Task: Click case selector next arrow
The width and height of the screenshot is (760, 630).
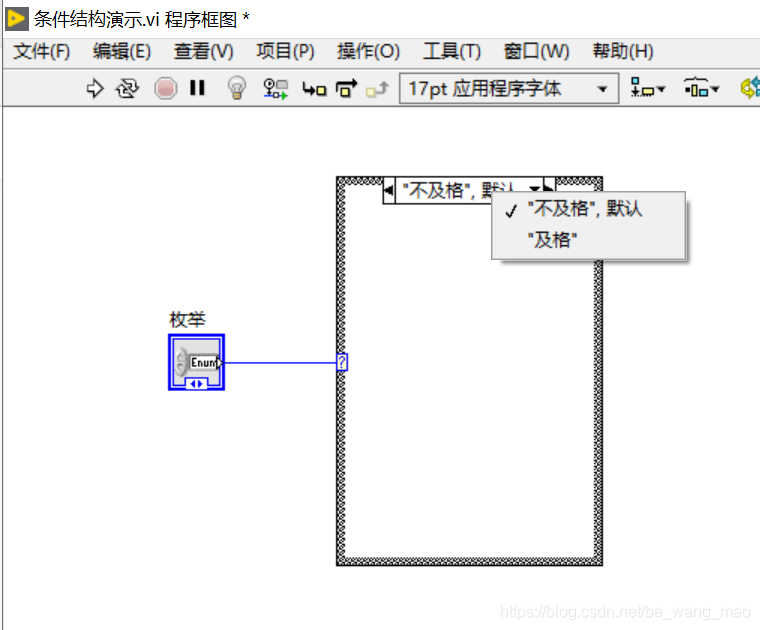Action: 549,187
